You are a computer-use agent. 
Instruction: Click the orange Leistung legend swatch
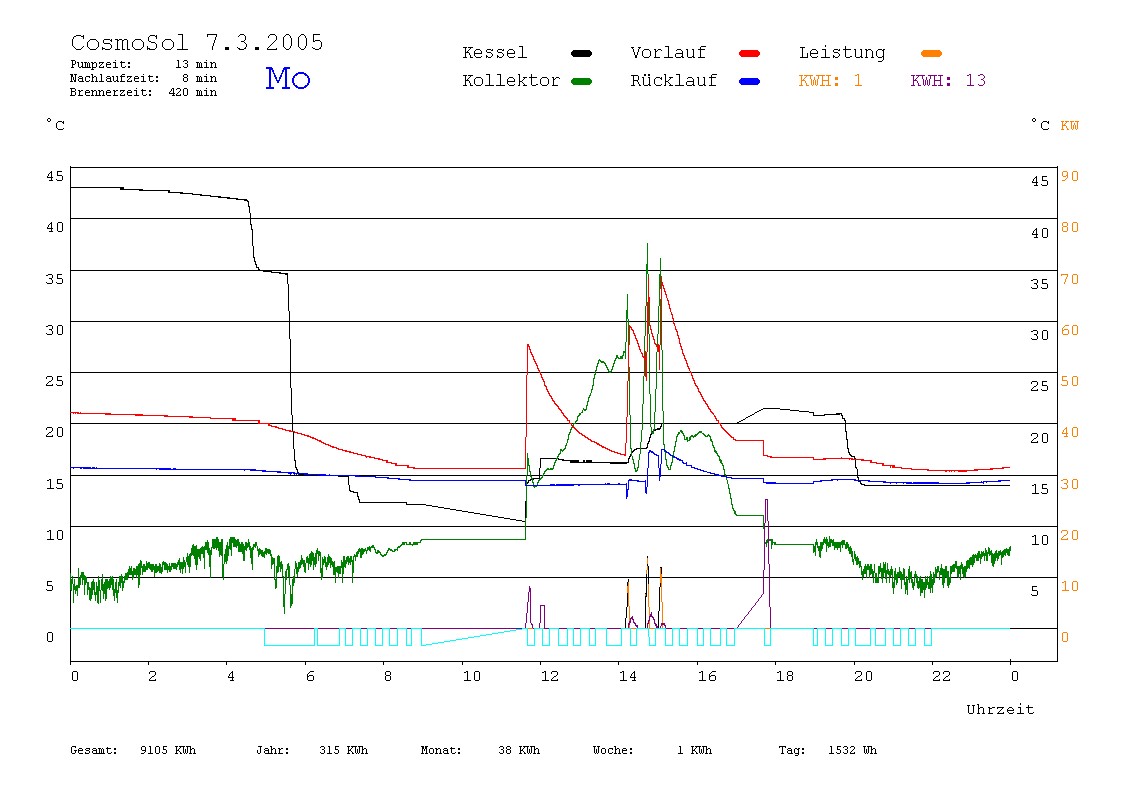(931, 53)
